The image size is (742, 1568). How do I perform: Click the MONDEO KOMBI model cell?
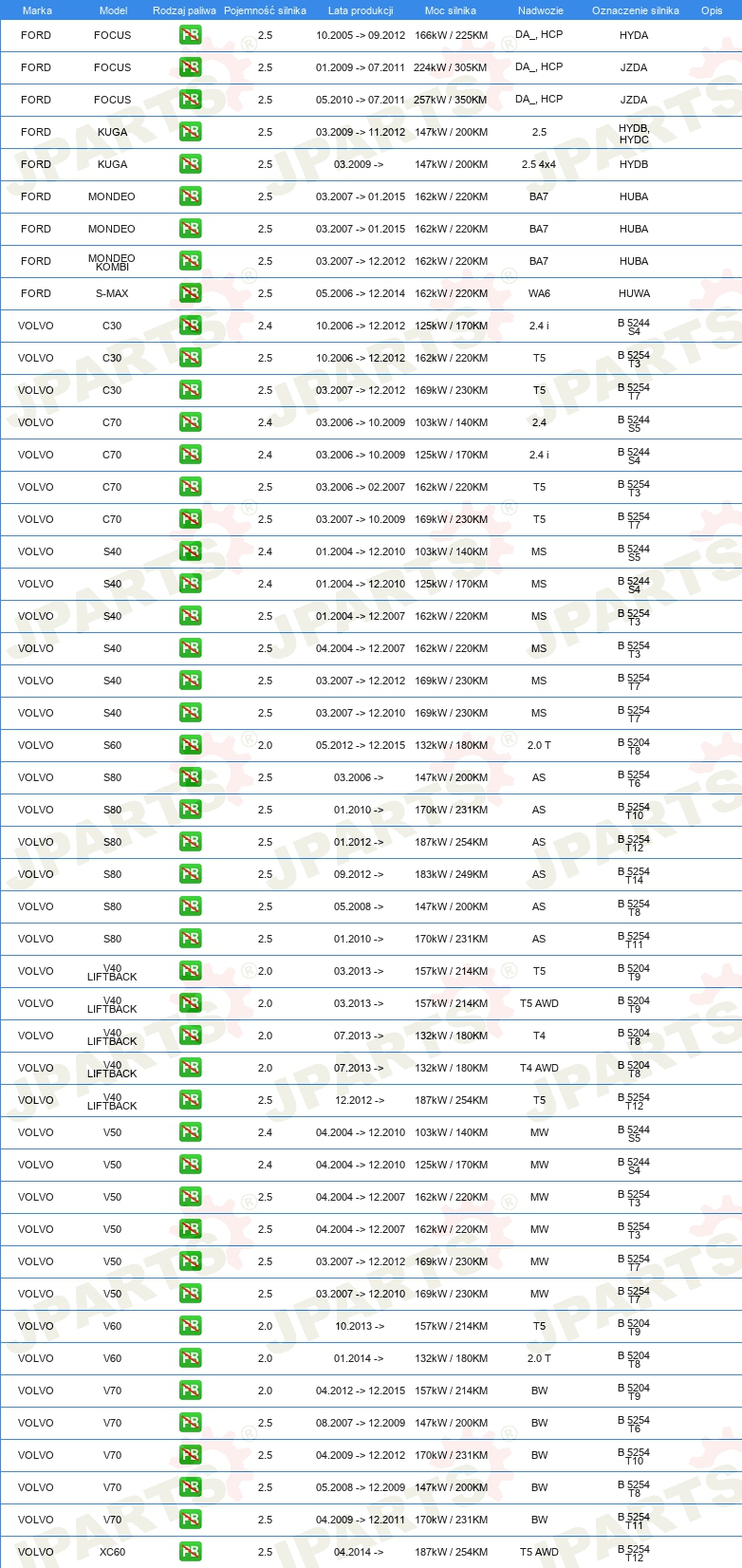(112, 262)
